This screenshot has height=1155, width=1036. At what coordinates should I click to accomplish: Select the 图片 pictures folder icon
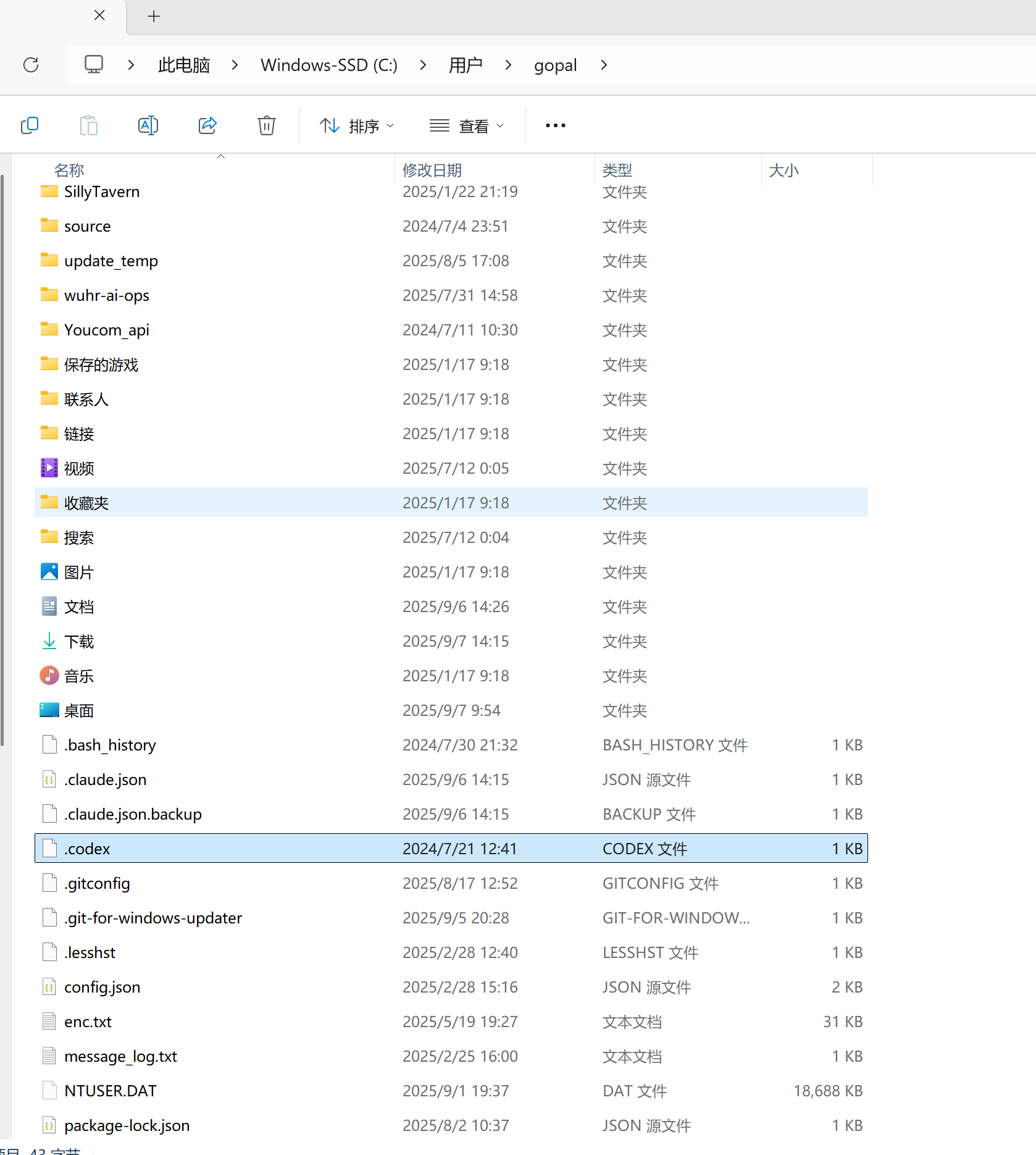click(x=49, y=572)
